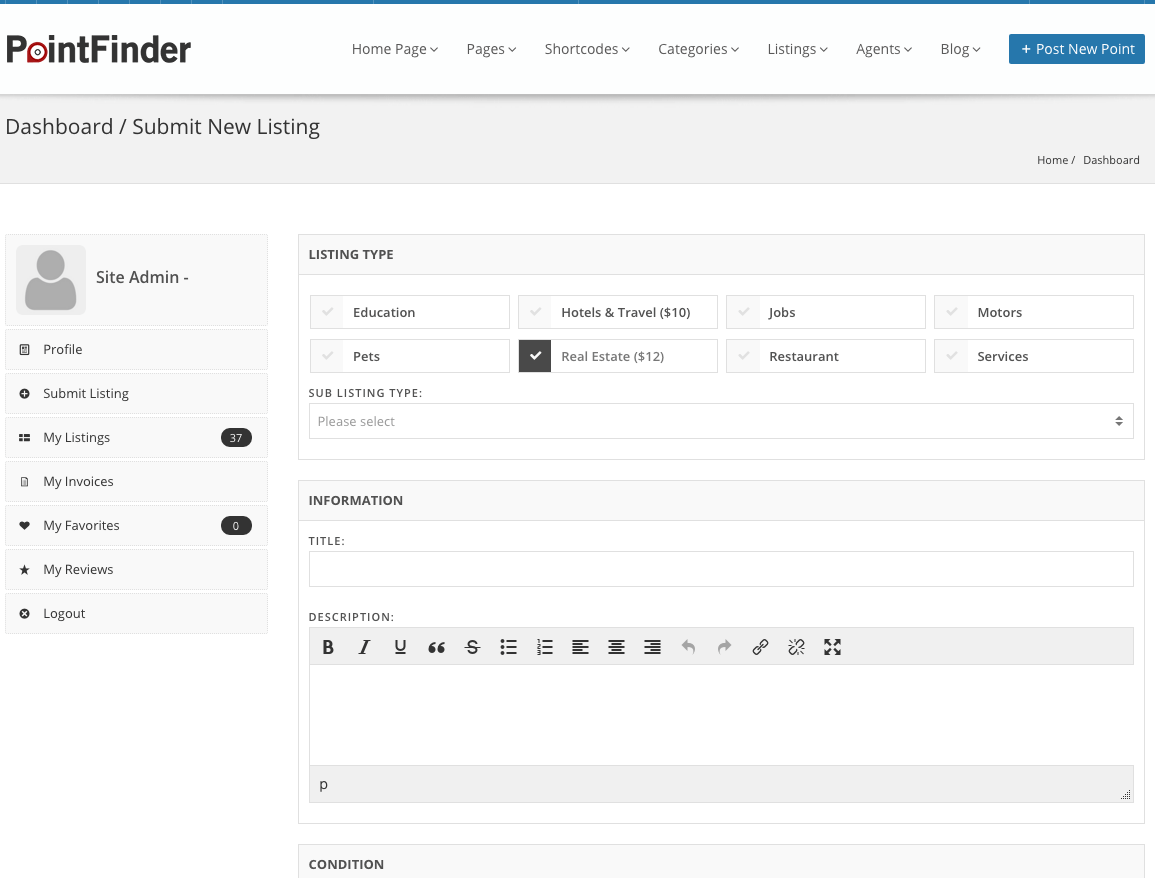
Task: Click the Bold formatting icon
Action: (x=328, y=647)
